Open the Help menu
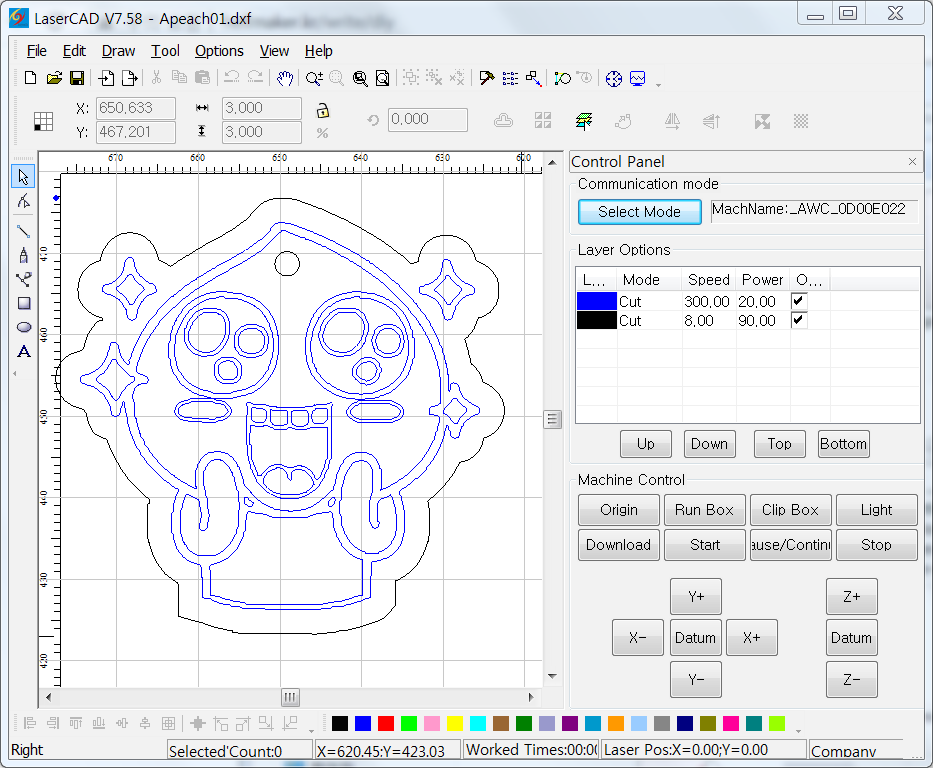This screenshot has width=933, height=768. (318, 51)
